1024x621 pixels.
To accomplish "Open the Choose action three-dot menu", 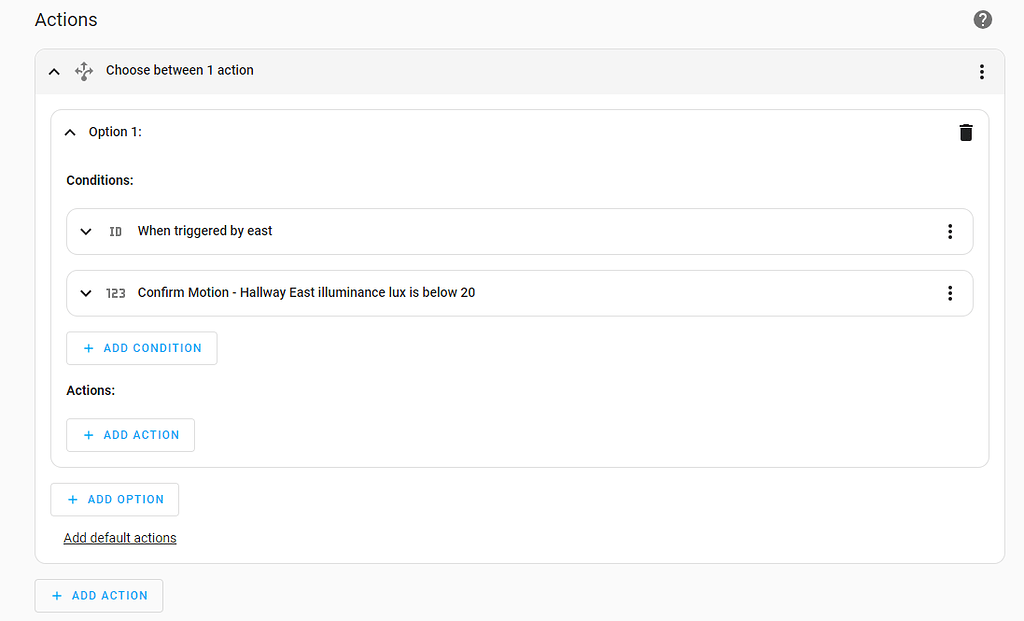I will click(x=982, y=71).
